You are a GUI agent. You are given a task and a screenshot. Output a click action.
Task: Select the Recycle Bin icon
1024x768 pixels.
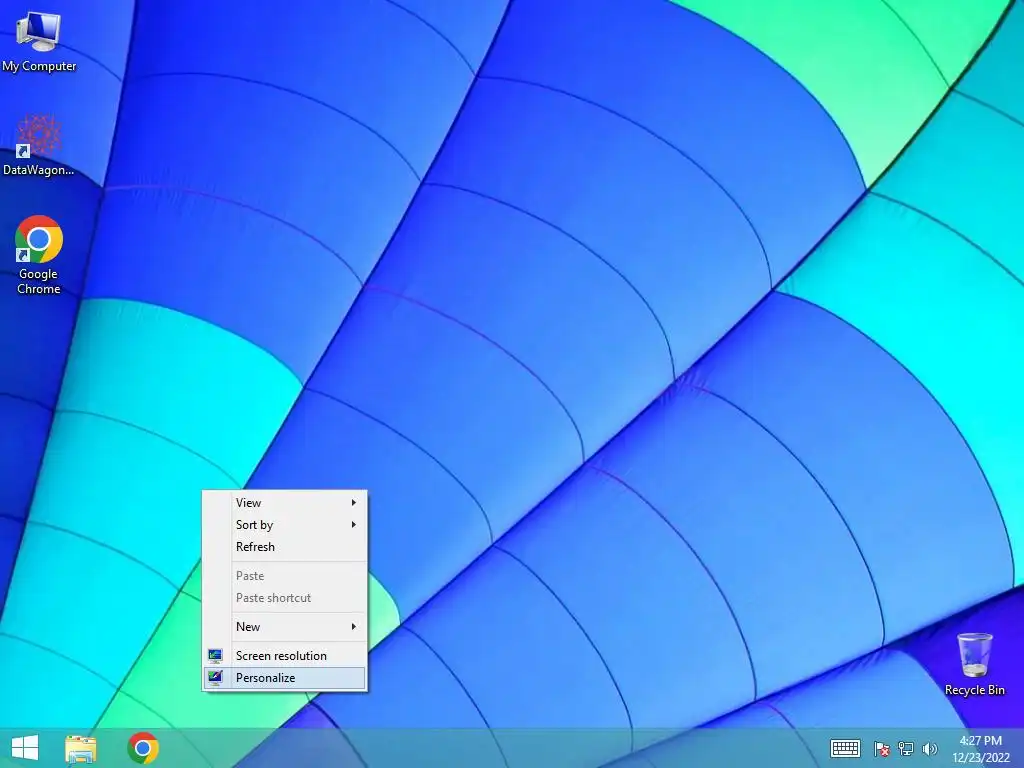click(974, 664)
